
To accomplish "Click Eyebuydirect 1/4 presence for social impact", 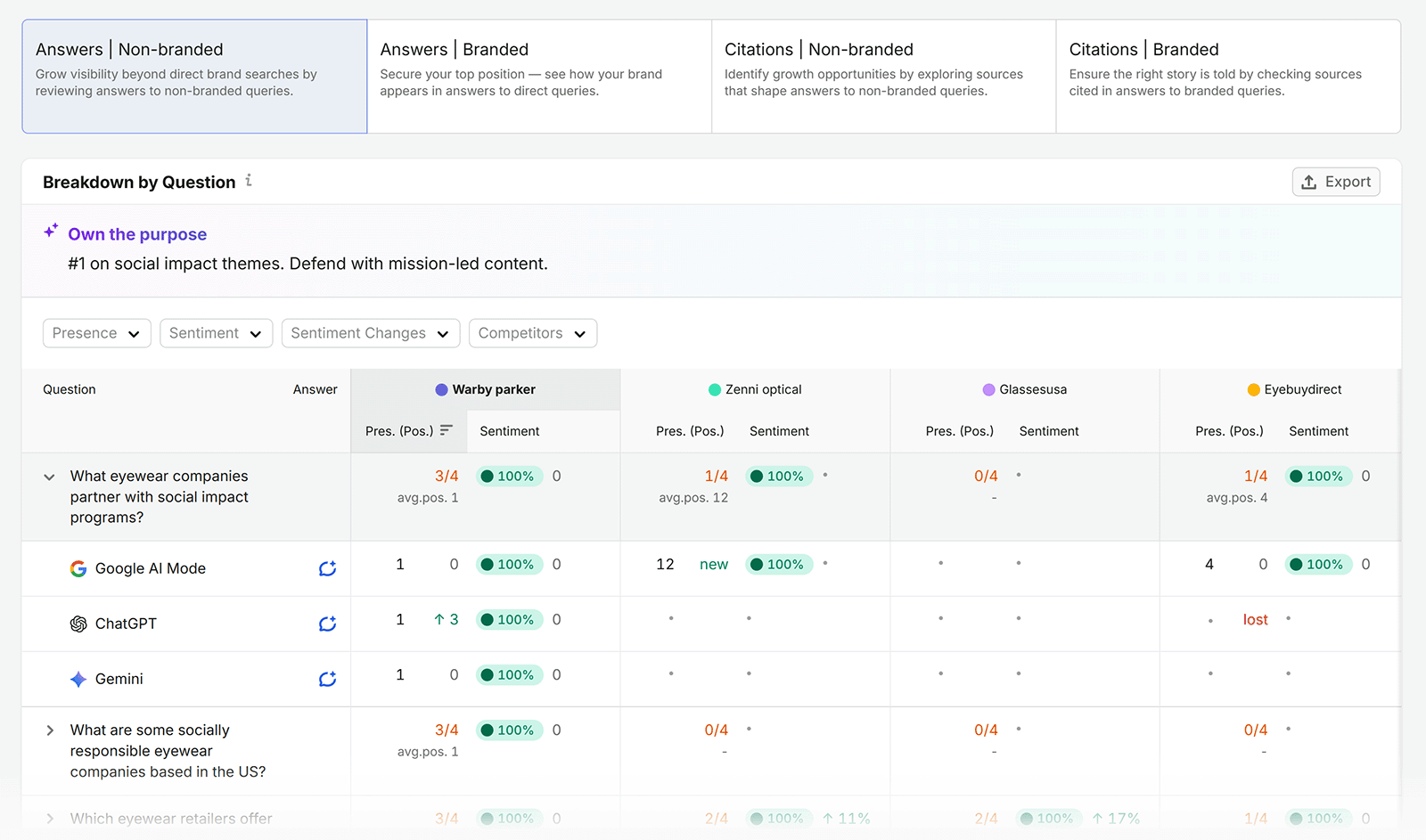I will 1256,477.
